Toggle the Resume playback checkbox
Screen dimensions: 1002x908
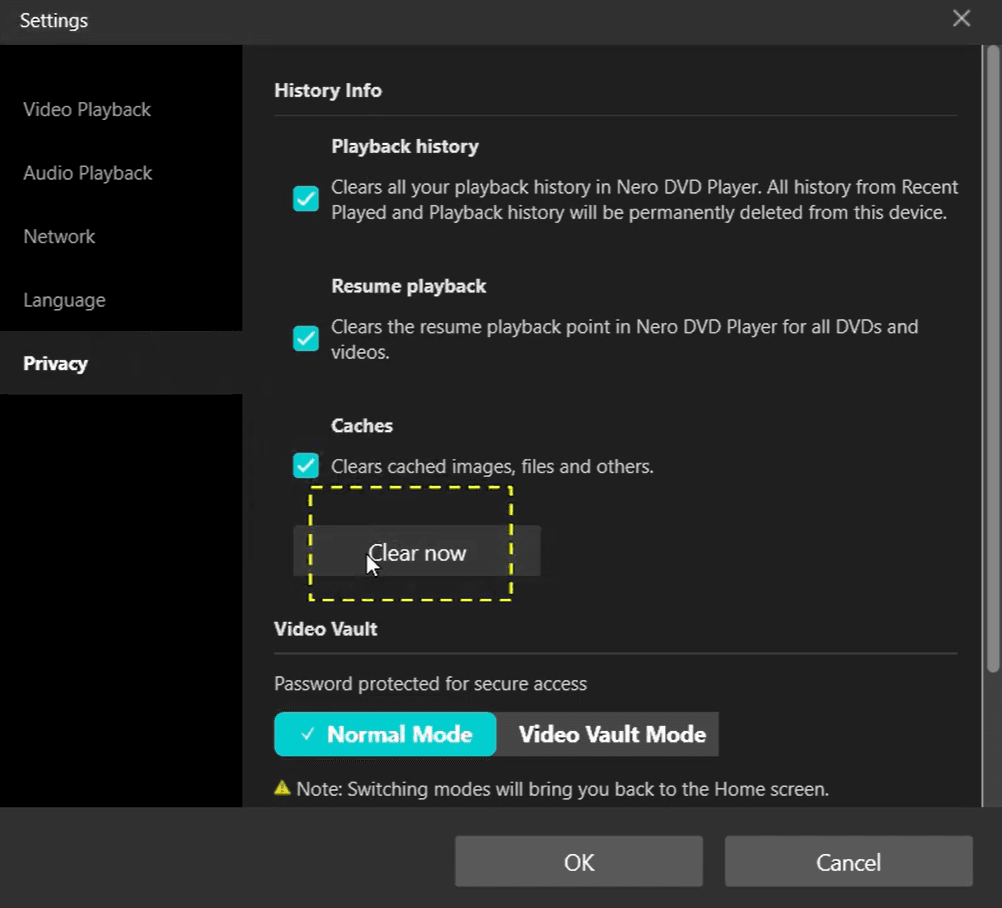[305, 339]
